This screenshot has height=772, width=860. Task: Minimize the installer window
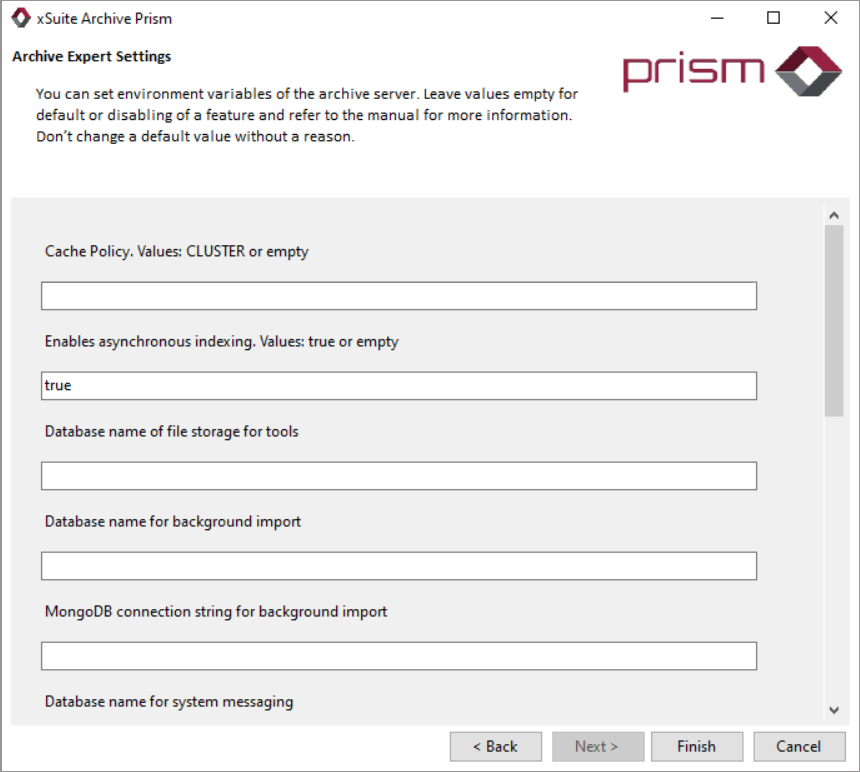click(716, 18)
